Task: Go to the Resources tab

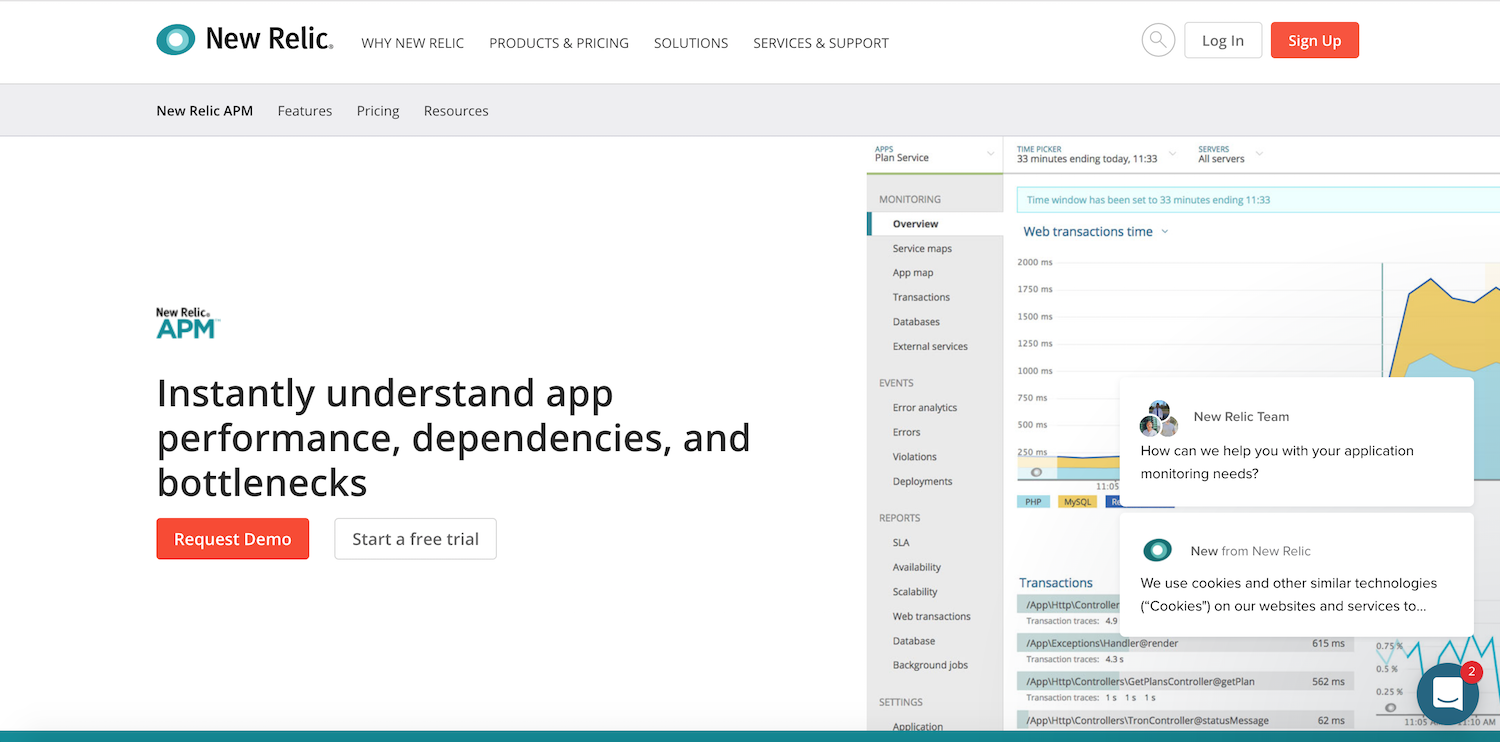Action: (x=456, y=111)
